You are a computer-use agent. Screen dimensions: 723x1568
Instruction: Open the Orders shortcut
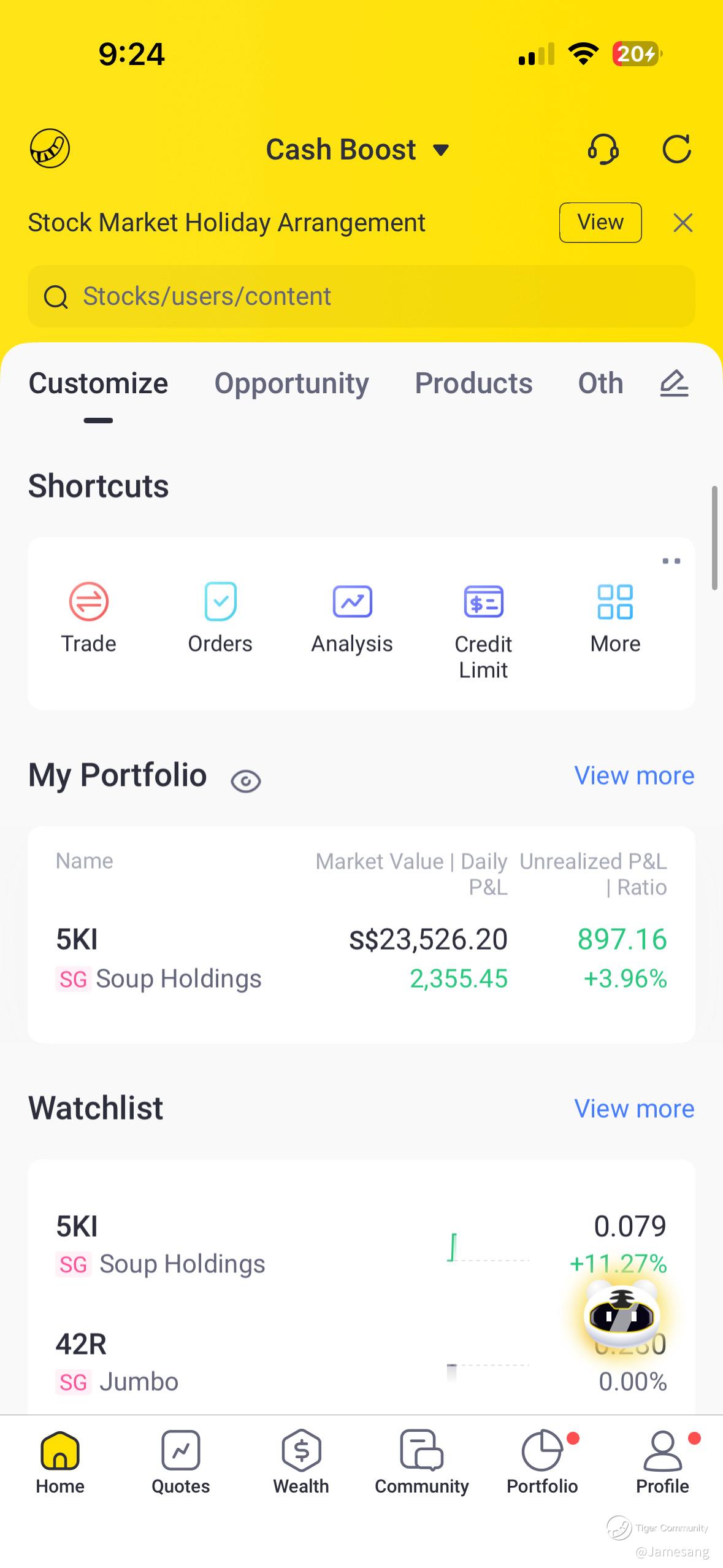pyautogui.click(x=220, y=617)
